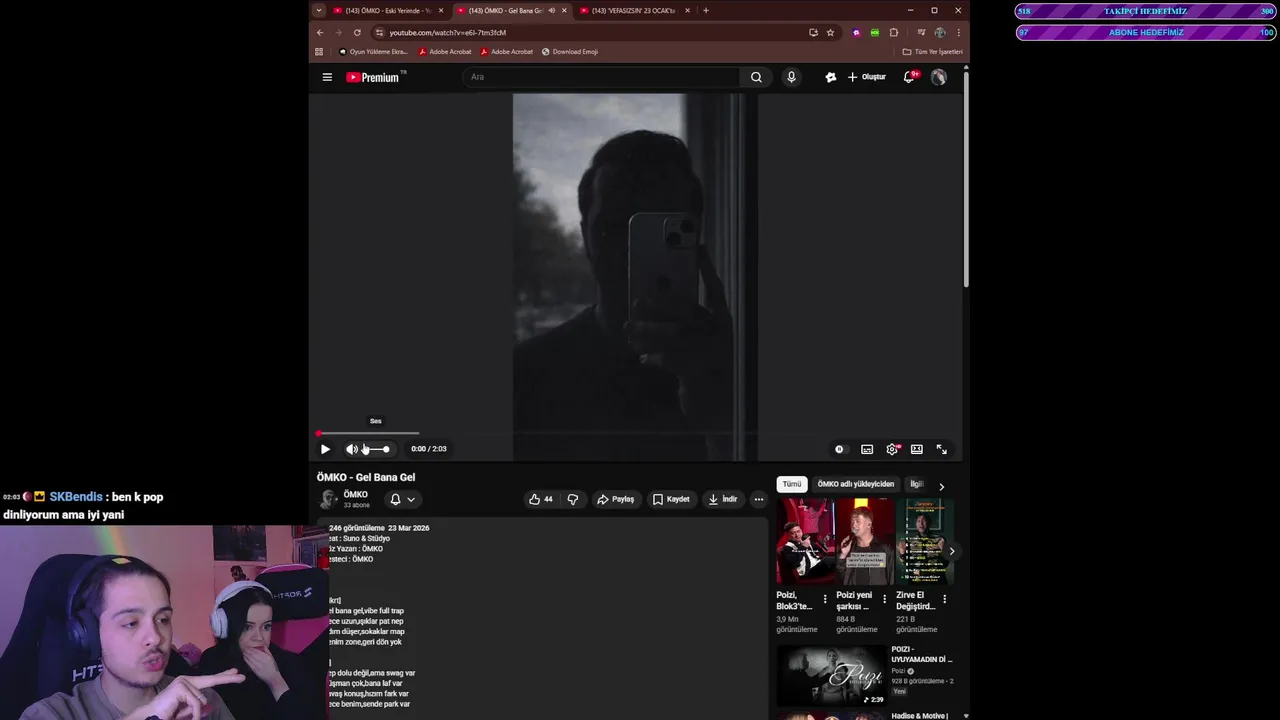1280x720 pixels.
Task: Save the video with Kaydet
Action: click(x=671, y=499)
